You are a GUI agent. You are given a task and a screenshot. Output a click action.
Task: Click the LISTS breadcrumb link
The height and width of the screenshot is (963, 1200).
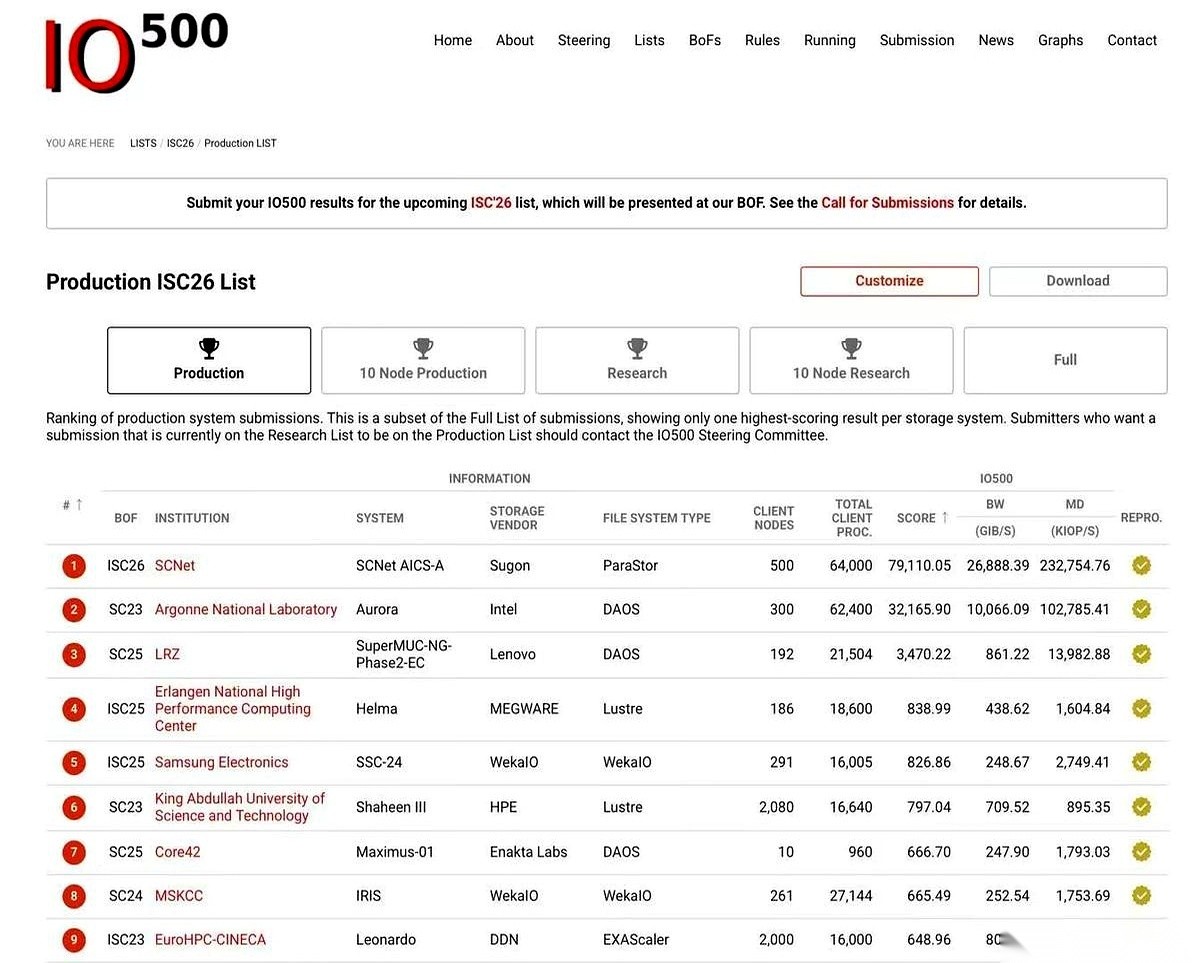pos(143,143)
